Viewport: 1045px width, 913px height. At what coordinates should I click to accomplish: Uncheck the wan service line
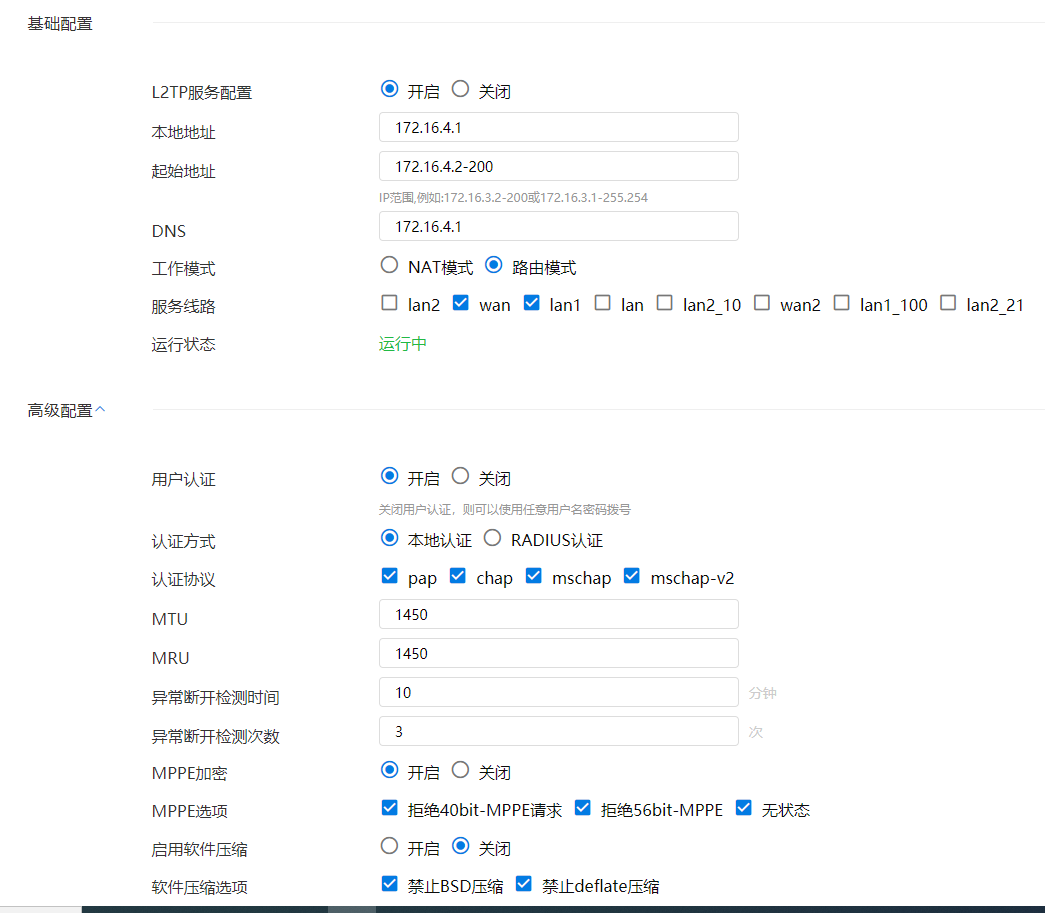[461, 303]
